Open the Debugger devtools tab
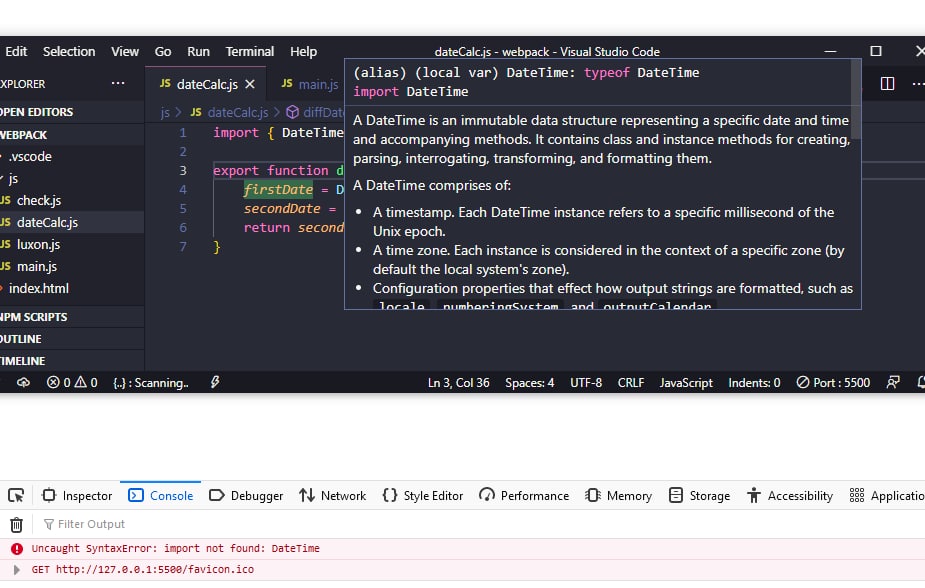The width and height of the screenshot is (925, 588). click(x=246, y=495)
